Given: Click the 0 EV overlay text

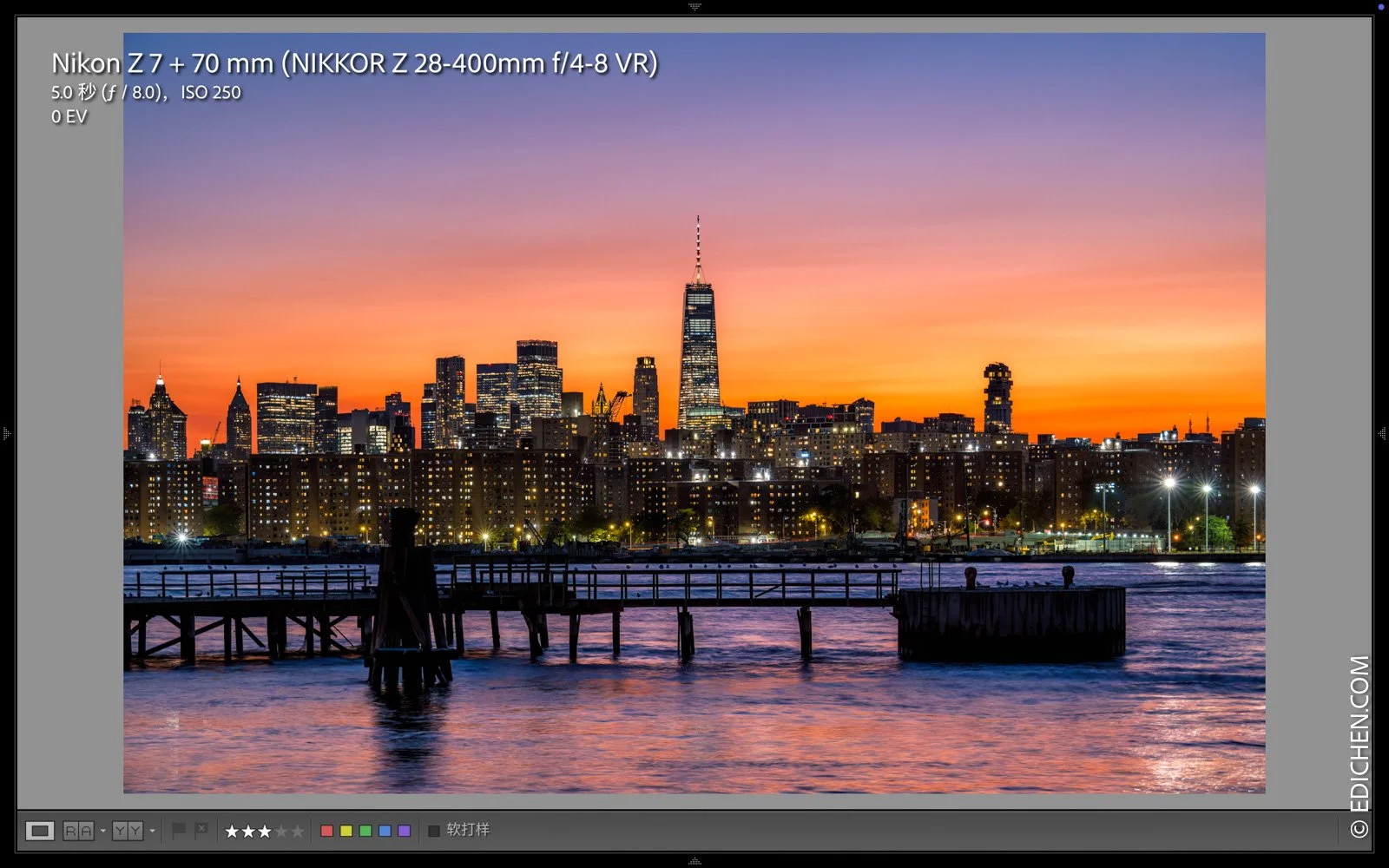Looking at the screenshot, I should 69,116.
